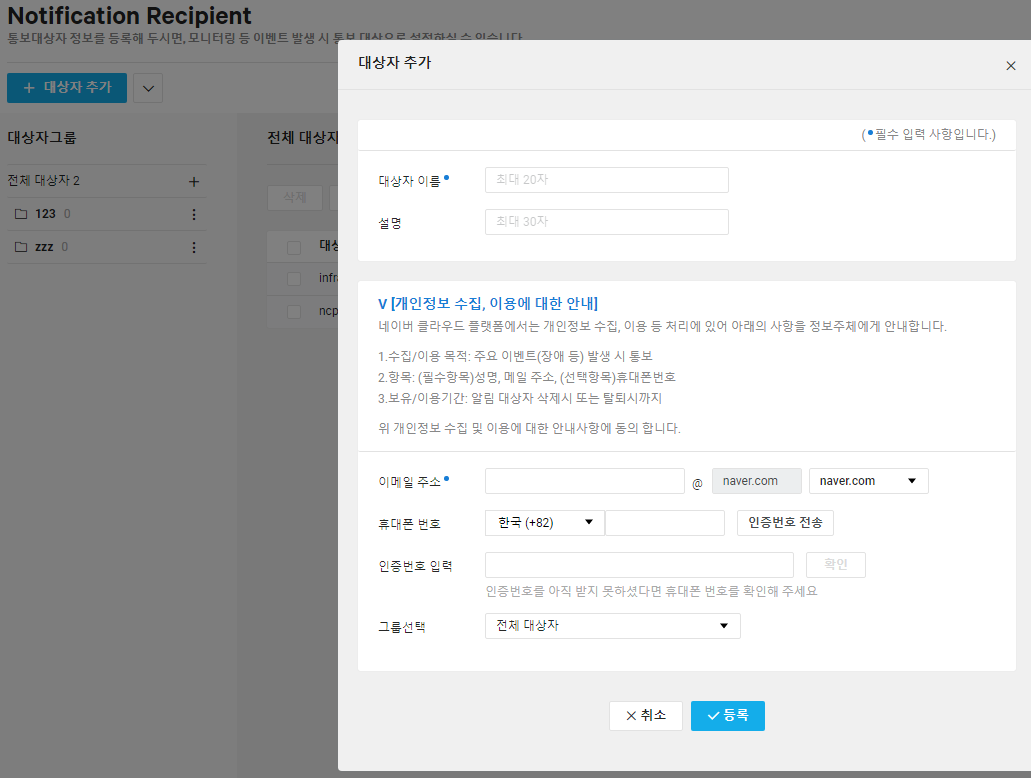This screenshot has height=778, width=1031.
Task: Click the 이메일 주소 username input field
Action: click(585, 481)
